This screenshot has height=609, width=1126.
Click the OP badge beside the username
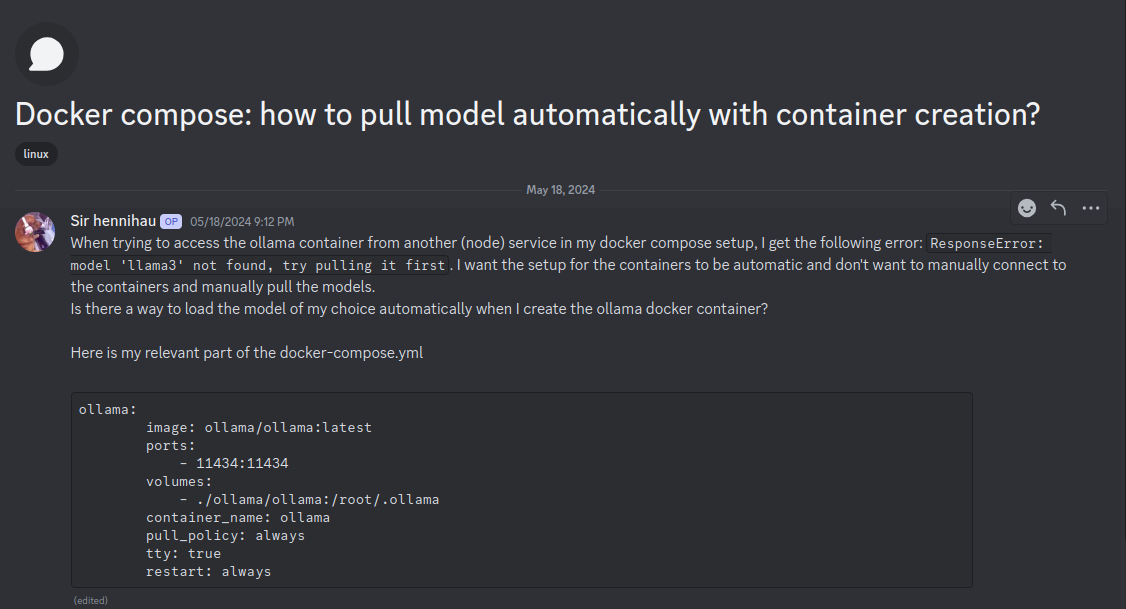(170, 221)
